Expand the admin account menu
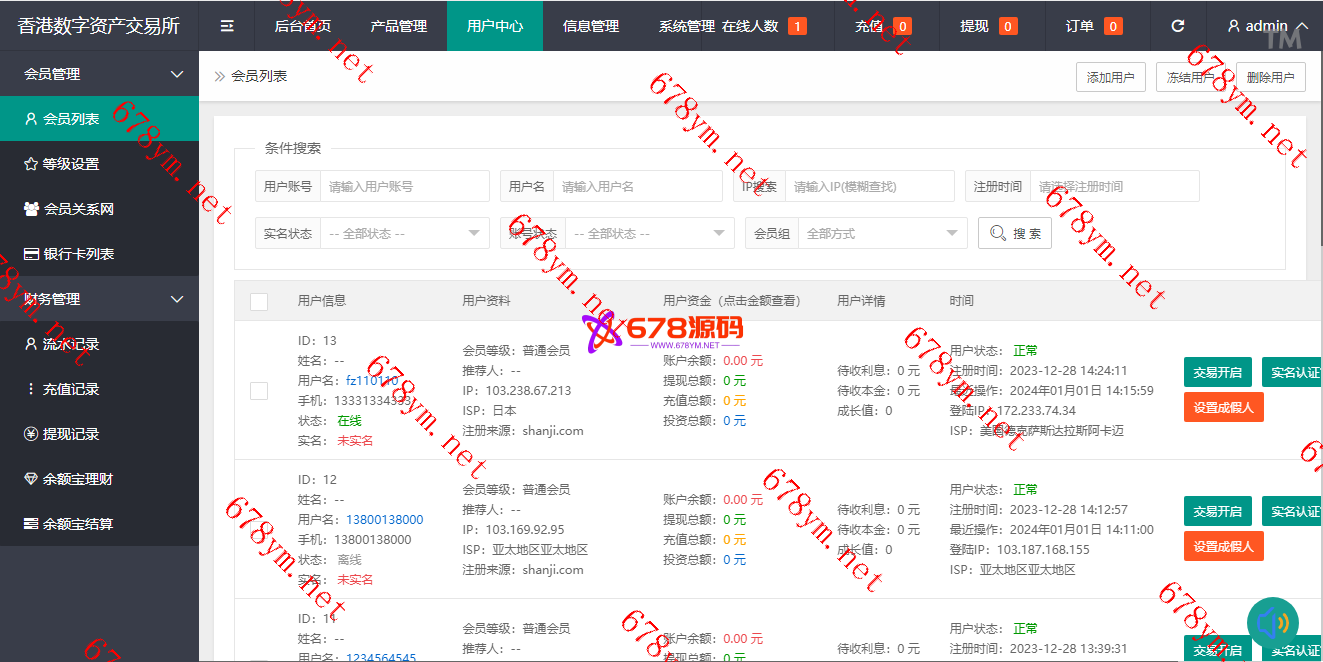Image resolution: width=1323 pixels, height=662 pixels. click(1267, 26)
